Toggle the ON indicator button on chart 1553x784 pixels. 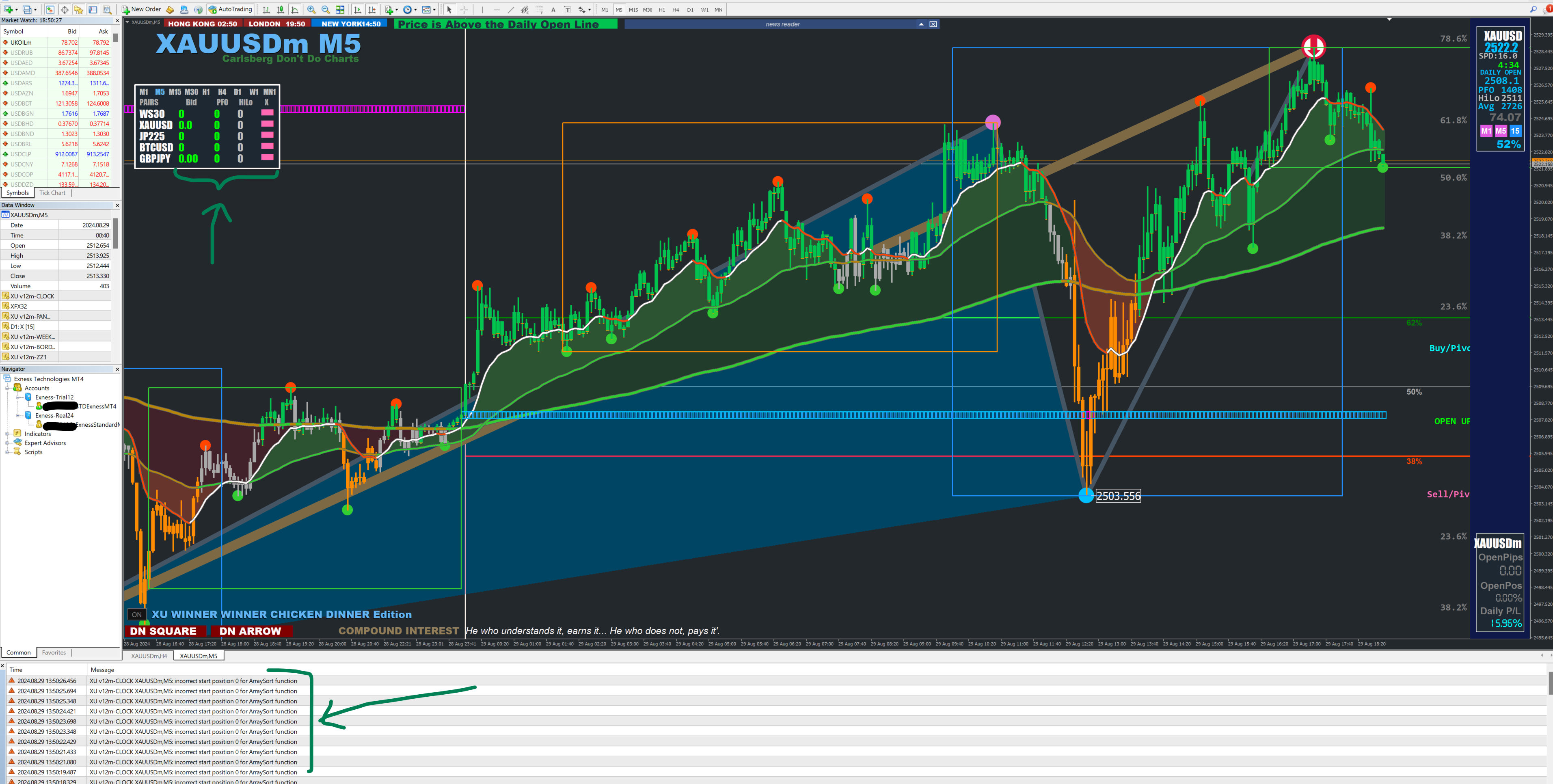[x=137, y=615]
